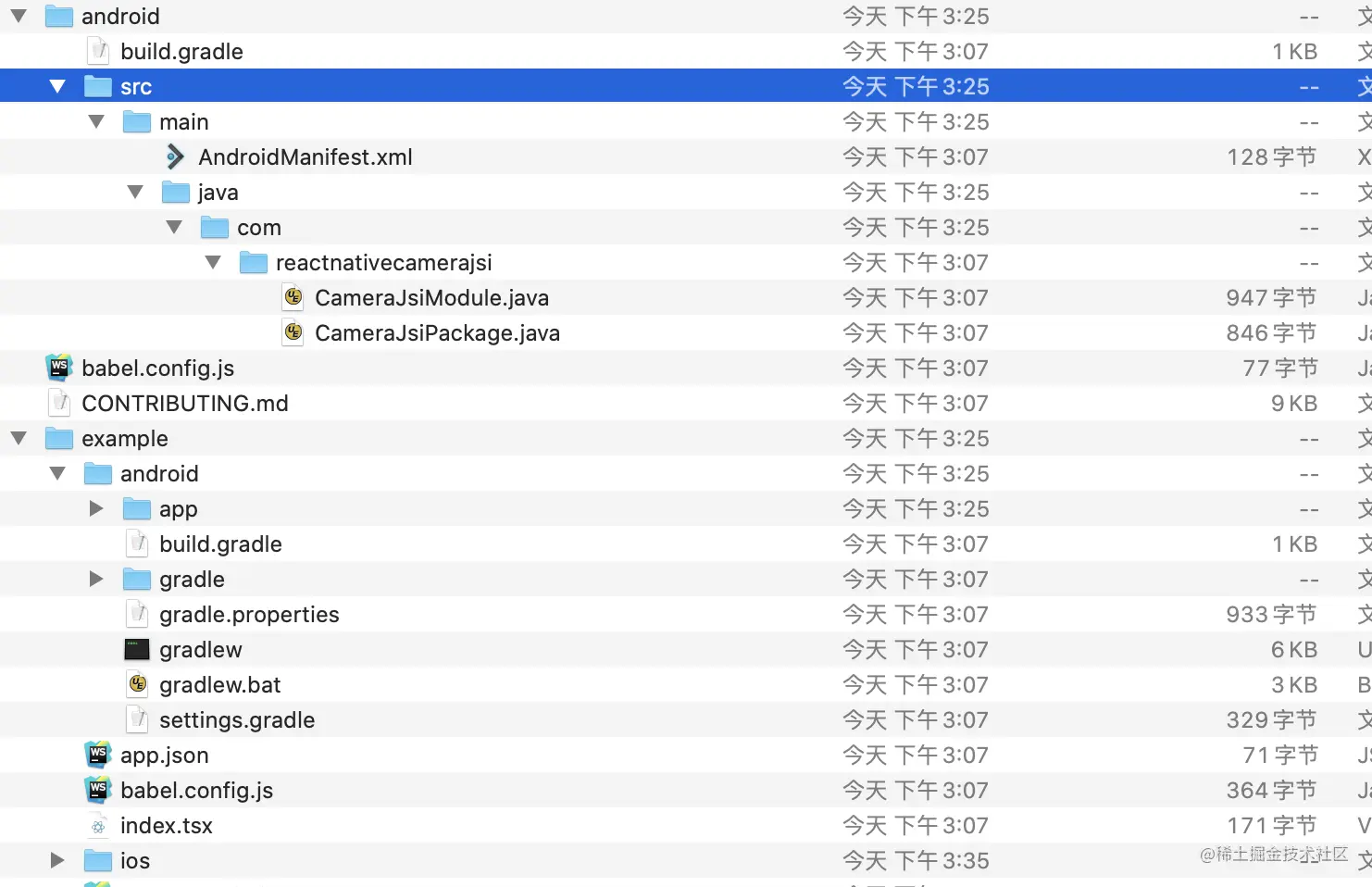
Task: Click the 6 KB size of gradlew
Action: (x=1294, y=649)
